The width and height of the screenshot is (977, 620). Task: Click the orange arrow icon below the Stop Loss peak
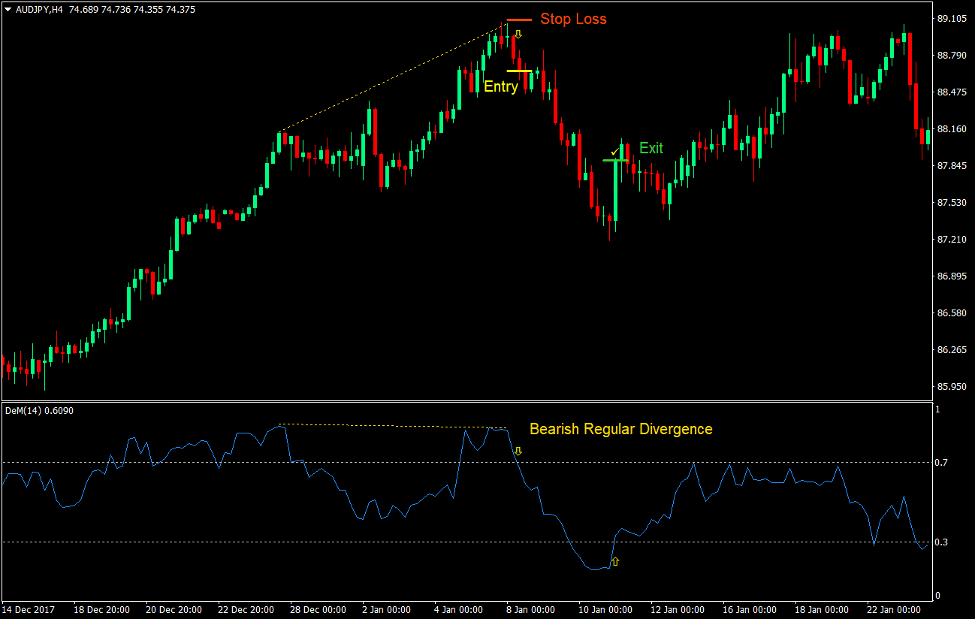pos(518,35)
